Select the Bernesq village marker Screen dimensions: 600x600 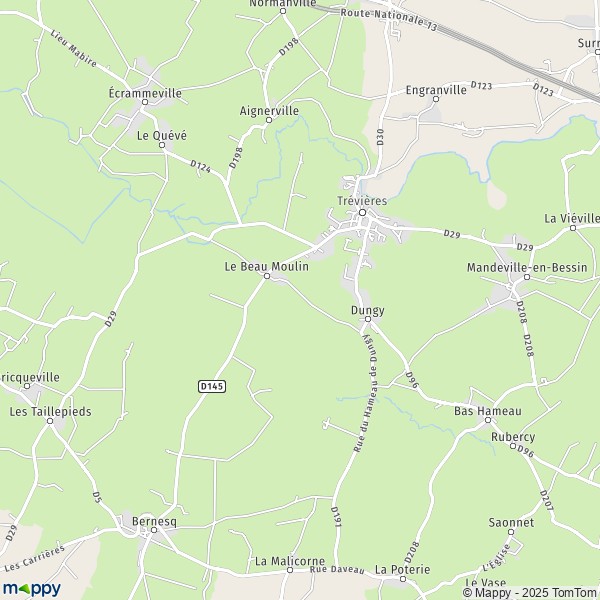coord(154,530)
